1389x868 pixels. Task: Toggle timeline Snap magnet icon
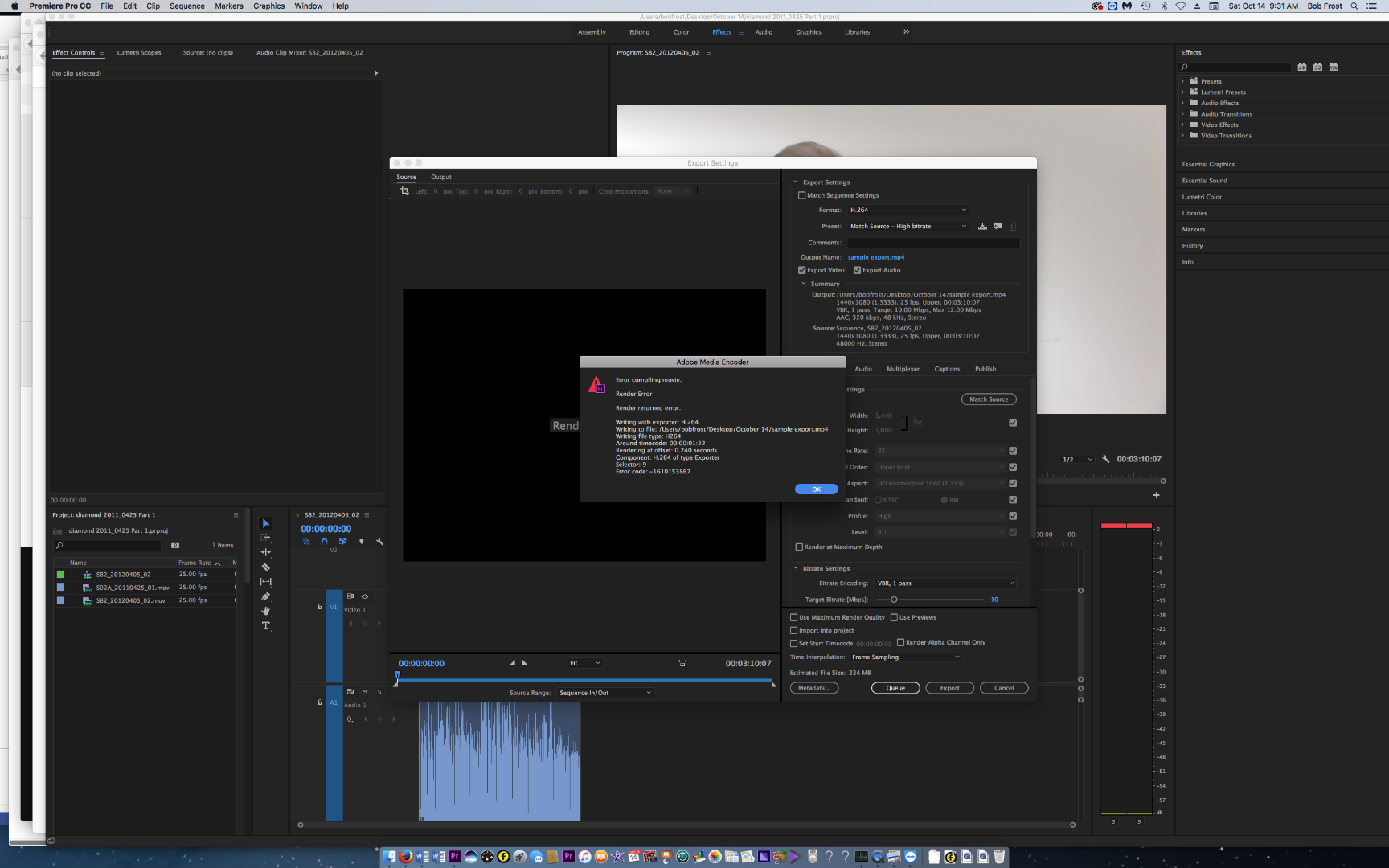[x=325, y=542]
